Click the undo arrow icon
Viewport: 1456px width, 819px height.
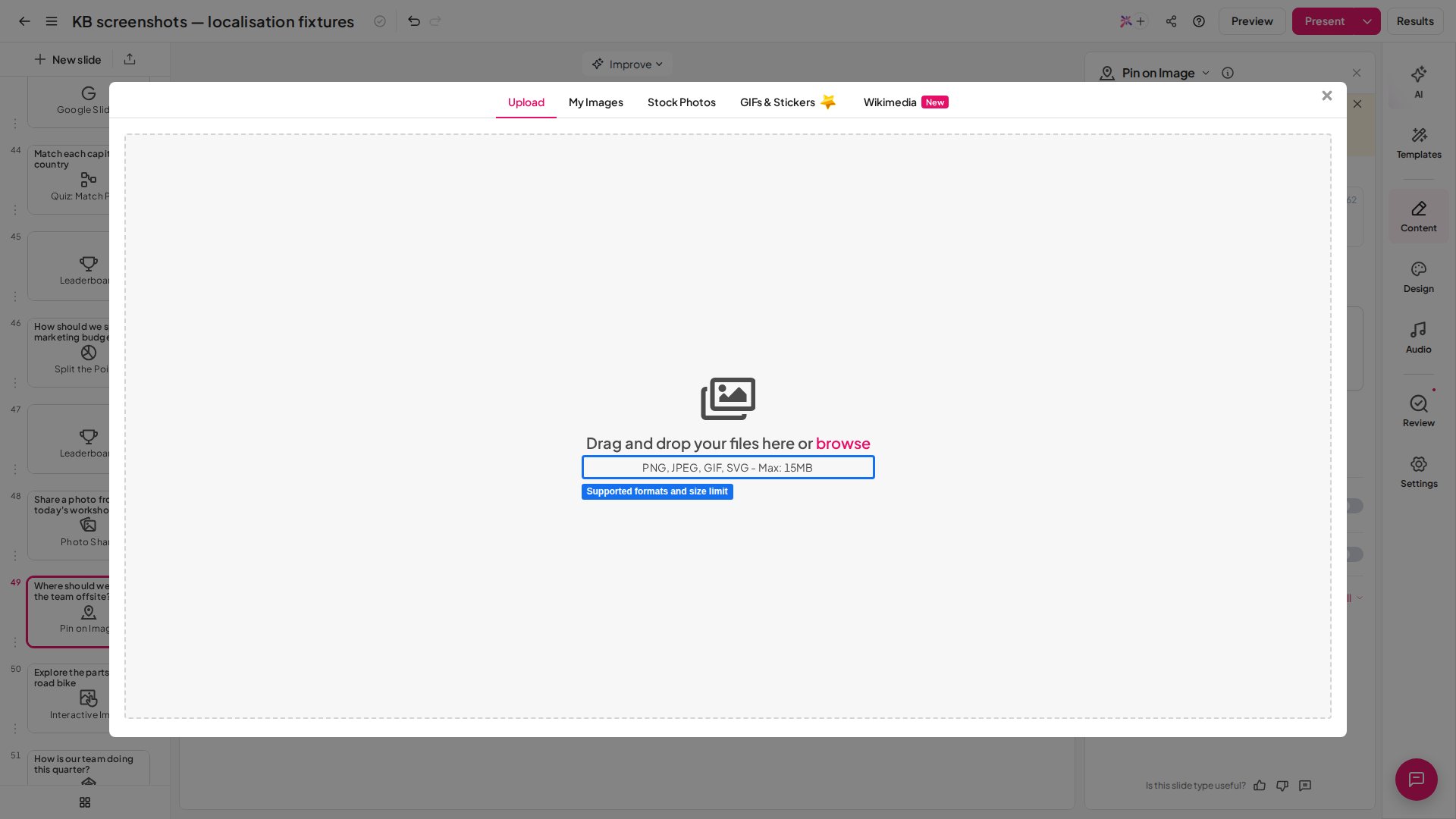pyautogui.click(x=413, y=21)
